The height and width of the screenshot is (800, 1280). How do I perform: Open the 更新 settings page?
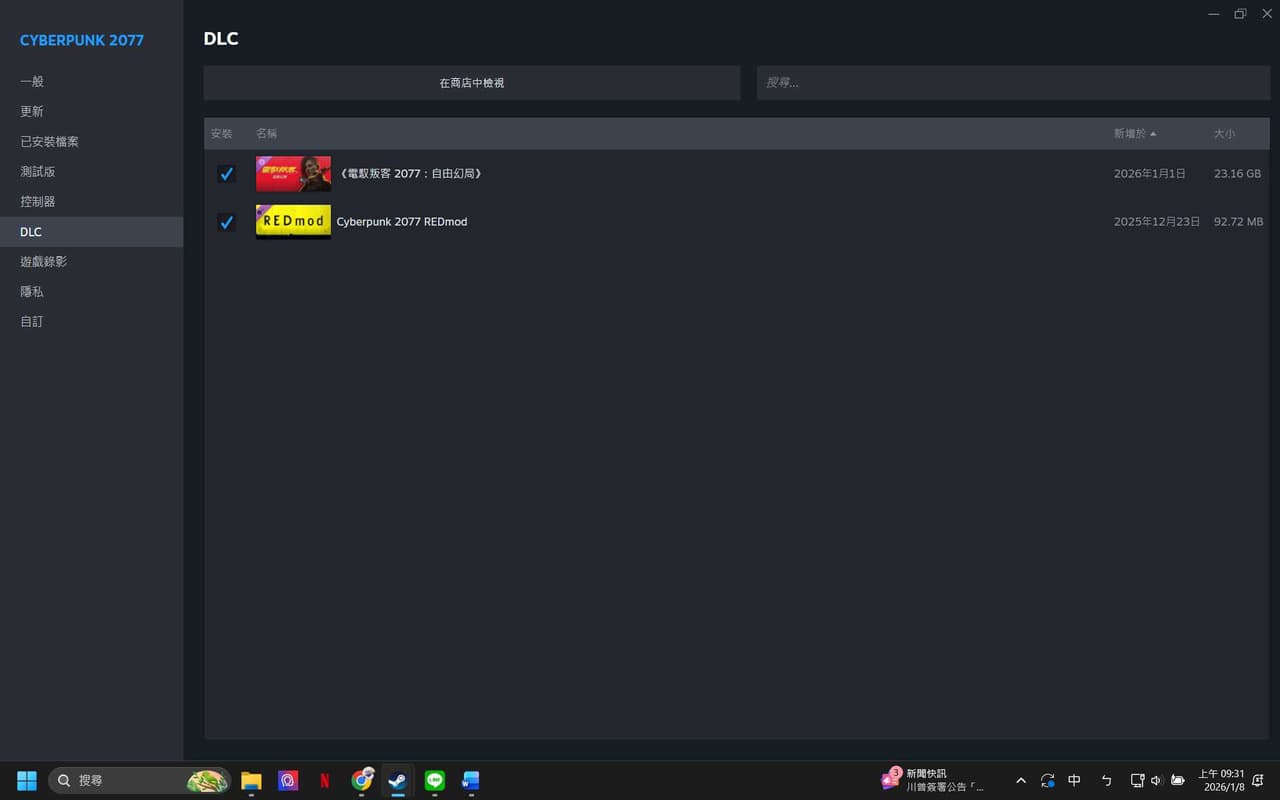(32, 111)
